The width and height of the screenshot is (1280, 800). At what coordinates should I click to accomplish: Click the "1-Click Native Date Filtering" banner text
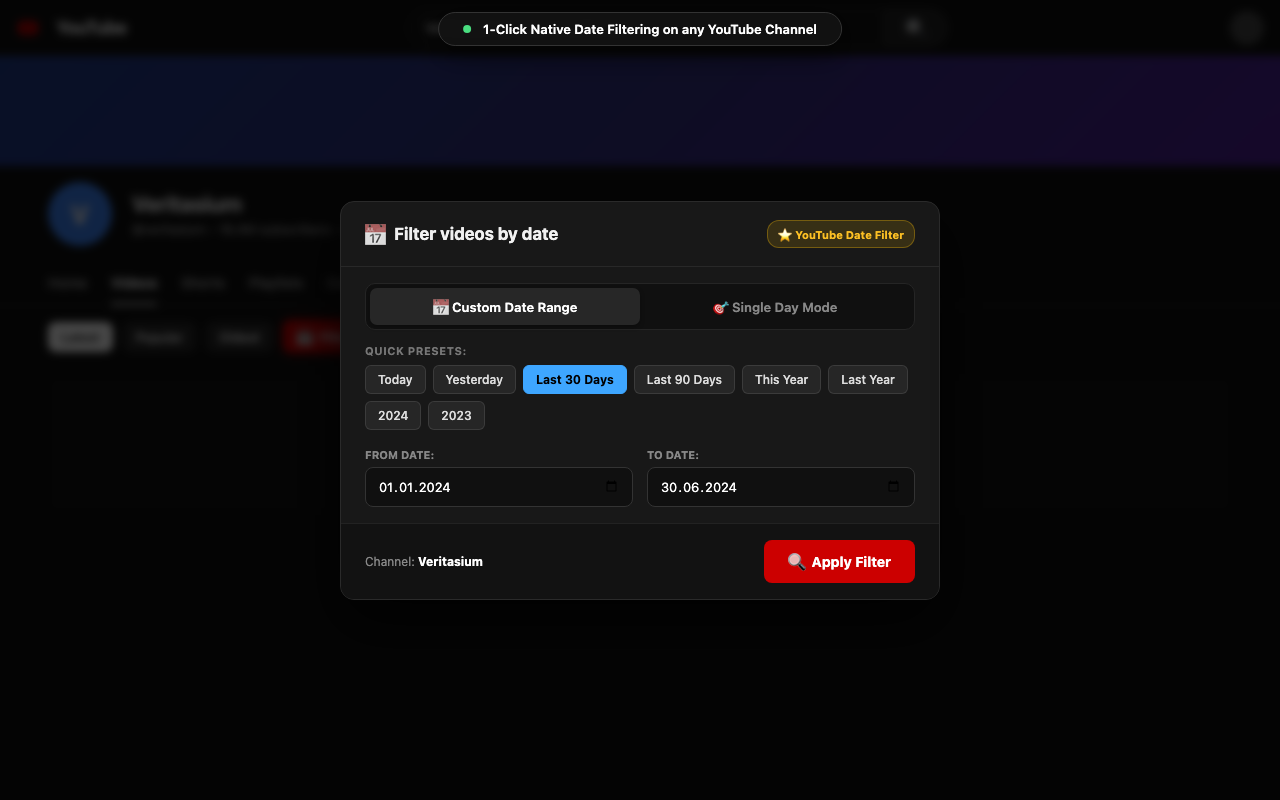pyautogui.click(x=650, y=29)
